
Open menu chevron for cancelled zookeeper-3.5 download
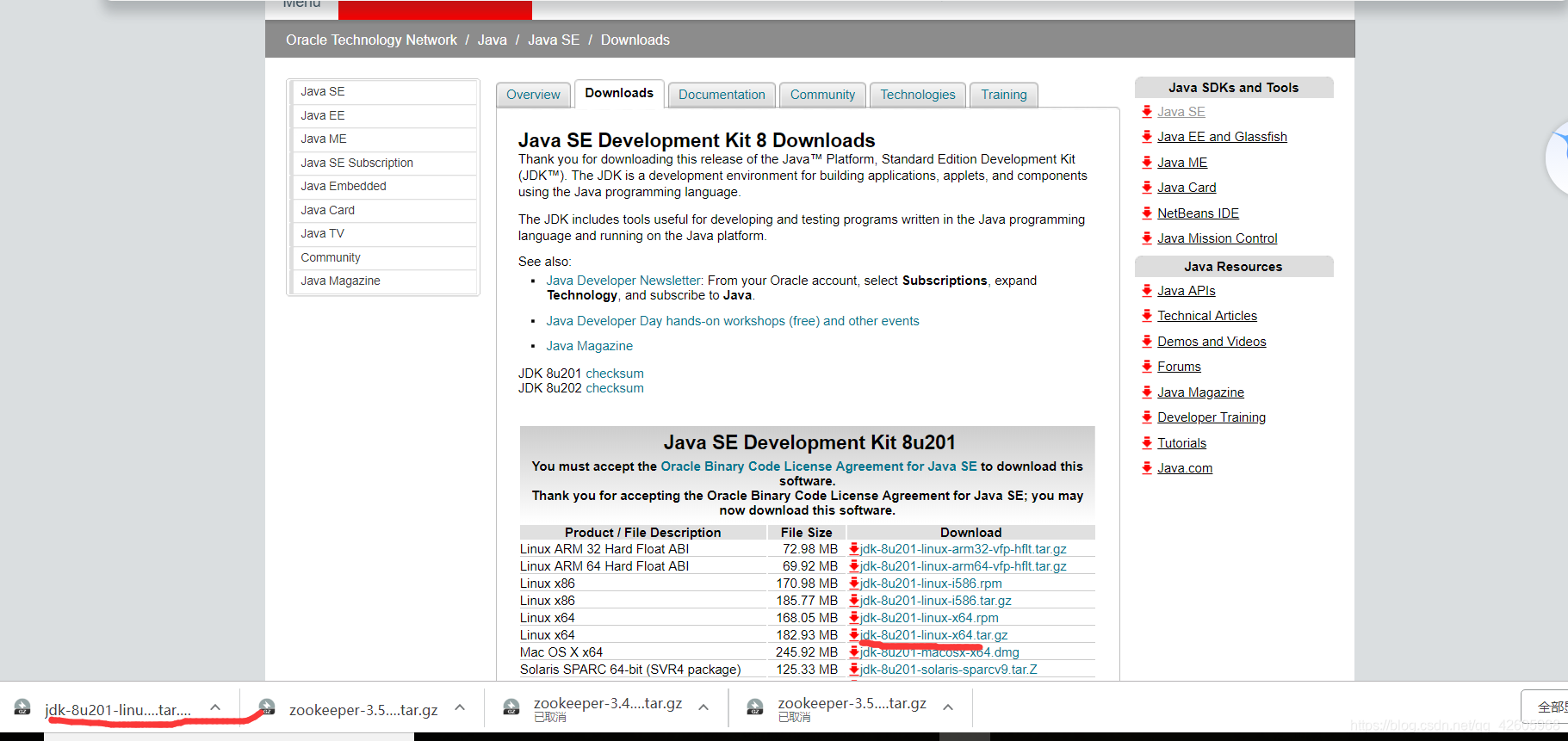(x=948, y=707)
